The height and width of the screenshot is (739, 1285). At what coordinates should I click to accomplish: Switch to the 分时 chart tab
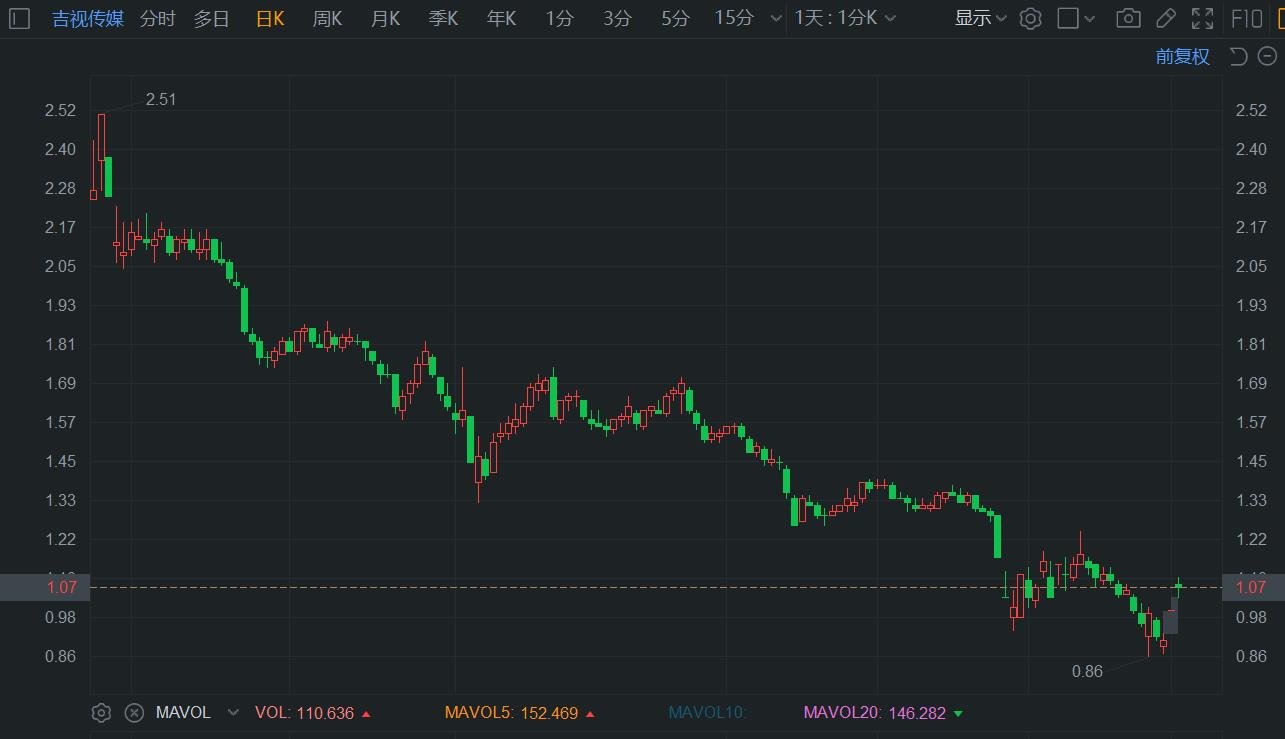point(157,18)
